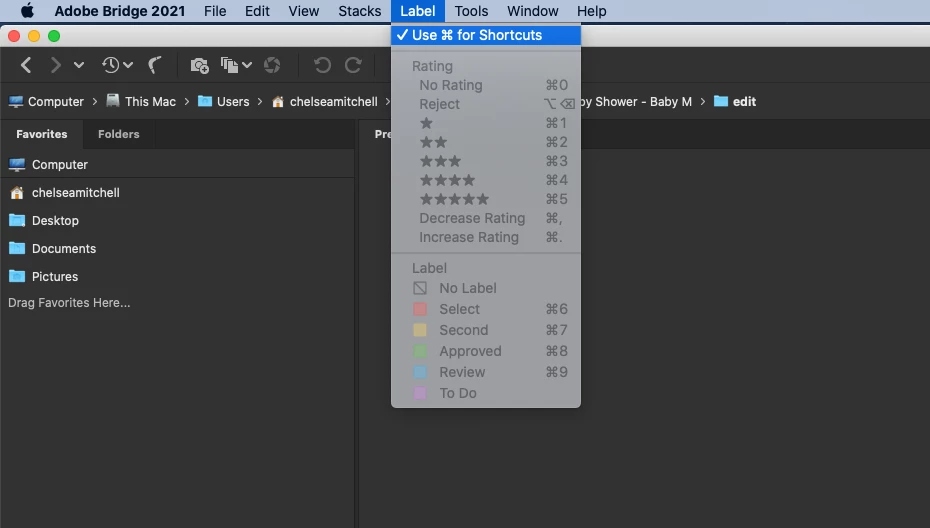Open the Tools menu
Image resolution: width=930 pixels, height=528 pixels.
pyautogui.click(x=472, y=11)
